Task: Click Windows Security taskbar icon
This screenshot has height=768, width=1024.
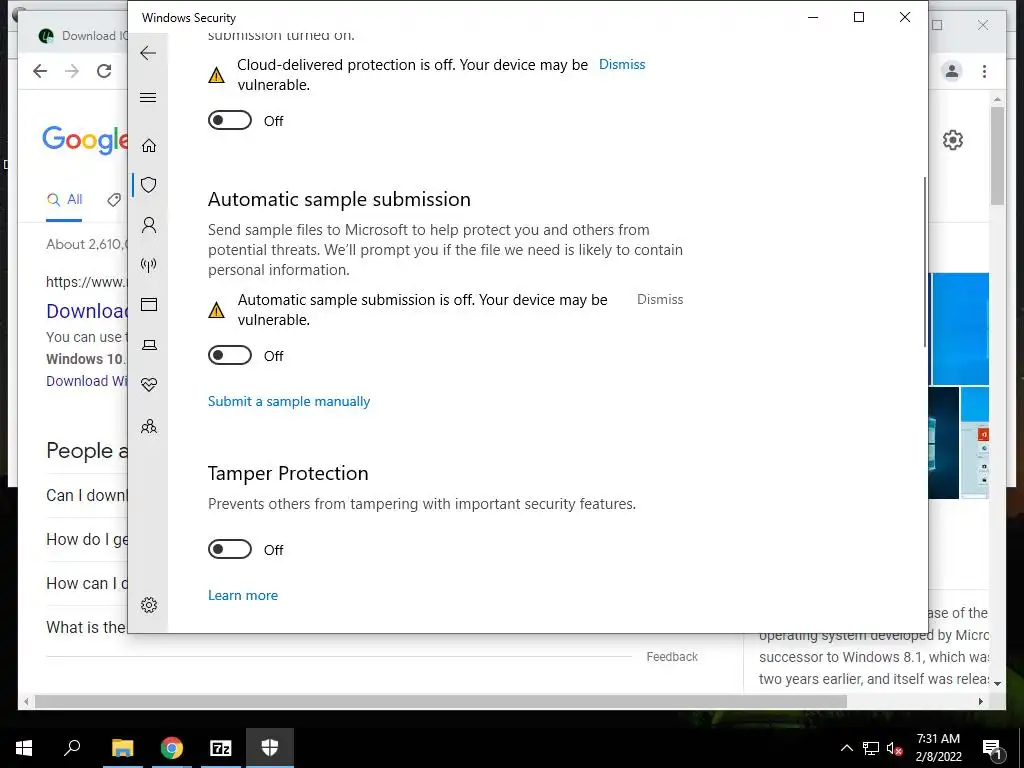Action: [270, 748]
